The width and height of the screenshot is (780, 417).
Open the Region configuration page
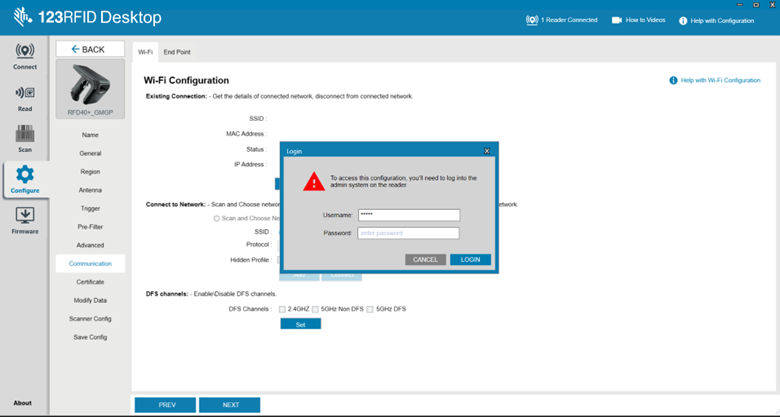tap(90, 172)
